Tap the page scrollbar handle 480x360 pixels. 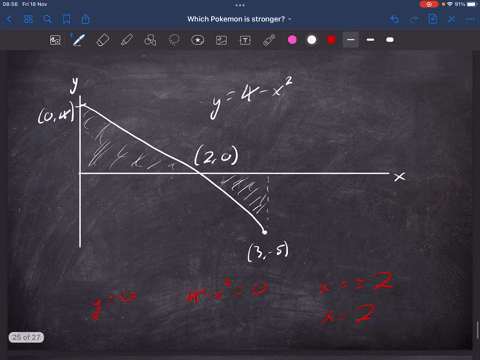pos(477,330)
